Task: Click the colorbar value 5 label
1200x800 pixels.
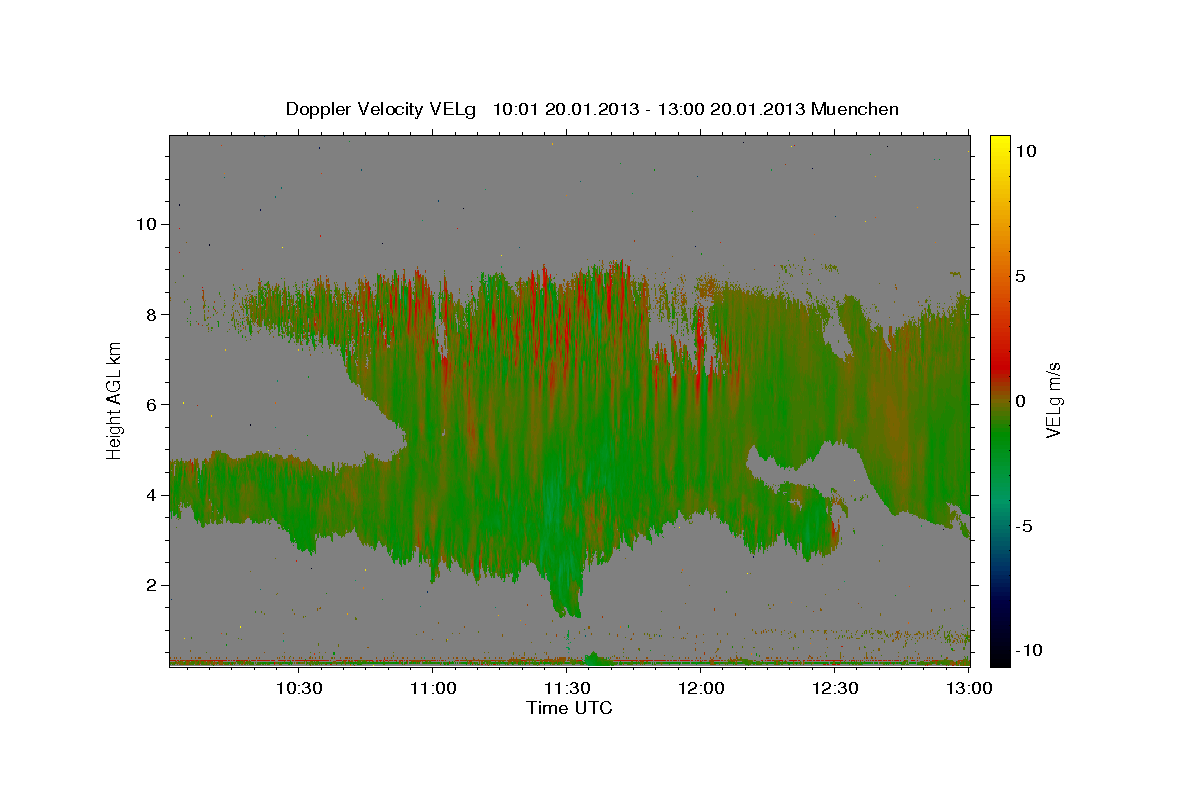Action: (1020, 276)
